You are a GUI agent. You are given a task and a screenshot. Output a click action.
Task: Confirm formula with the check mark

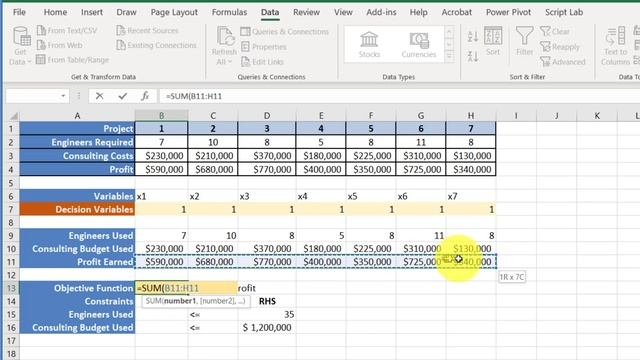click(122, 96)
